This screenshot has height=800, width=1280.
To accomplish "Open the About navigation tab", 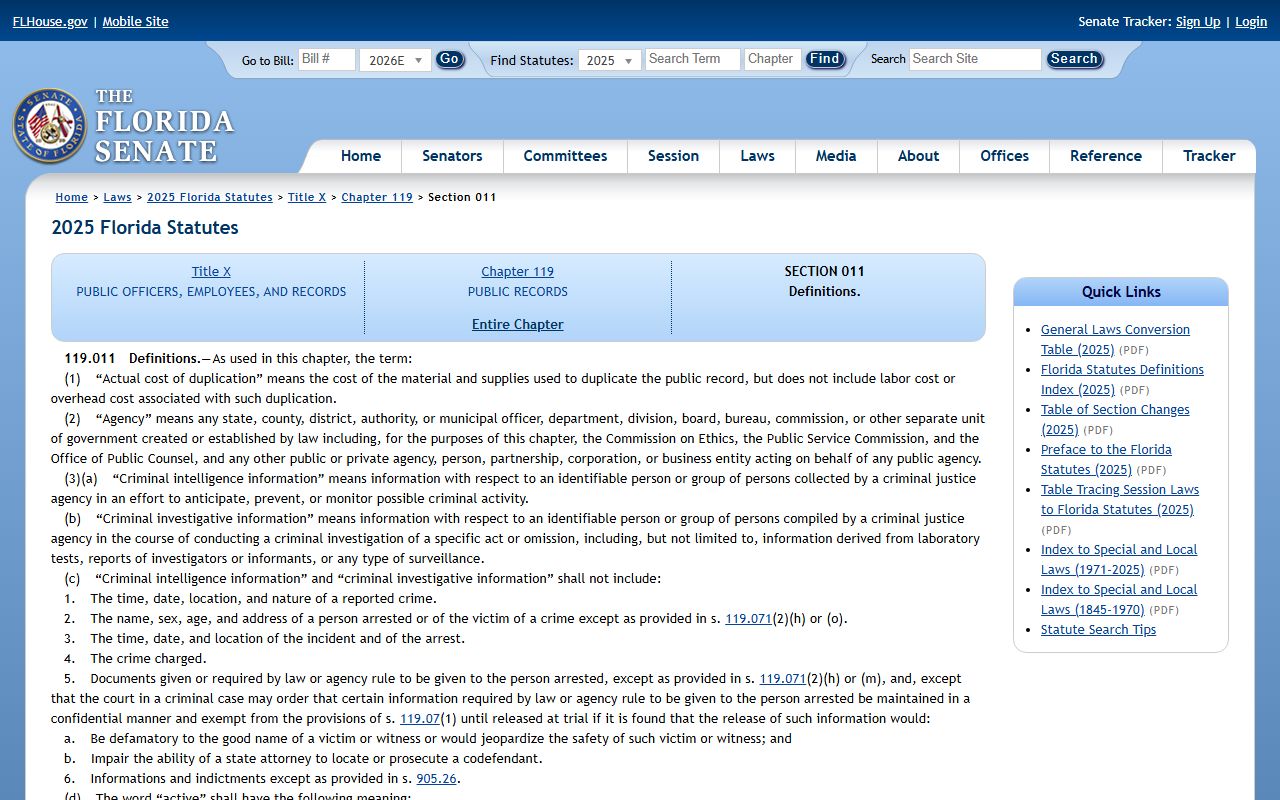I will [918, 156].
